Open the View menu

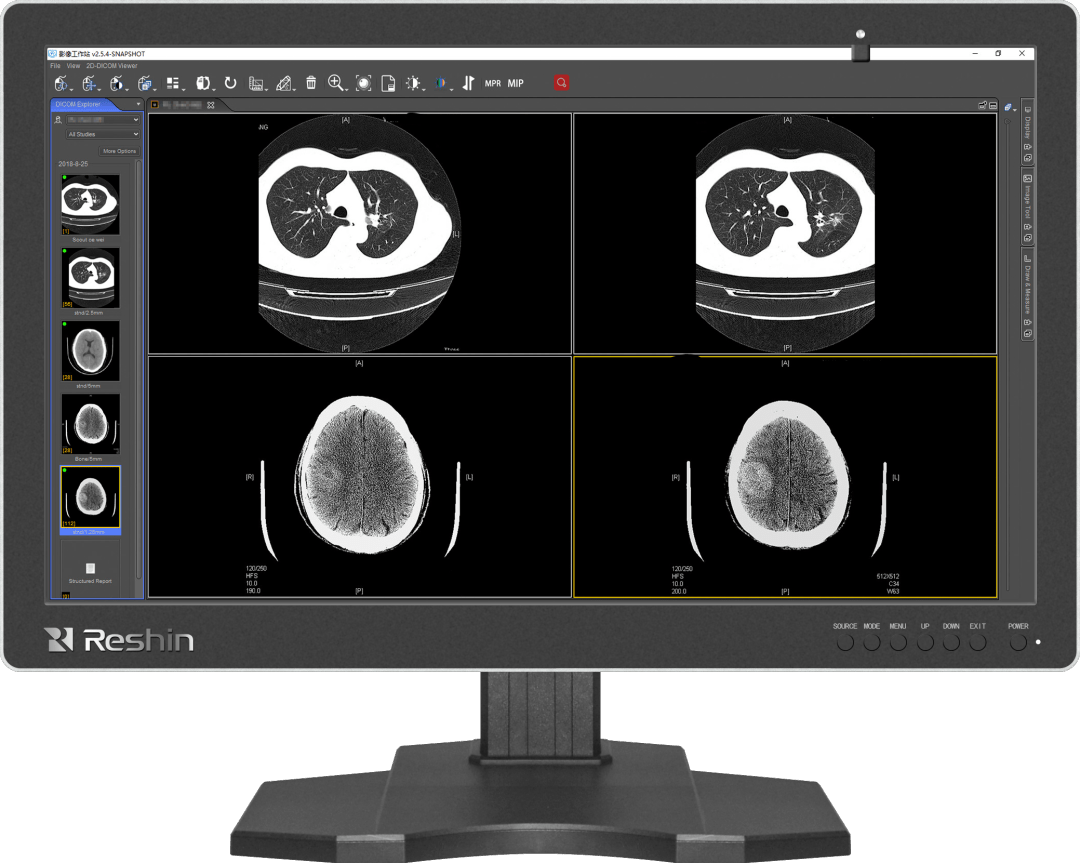(74, 66)
